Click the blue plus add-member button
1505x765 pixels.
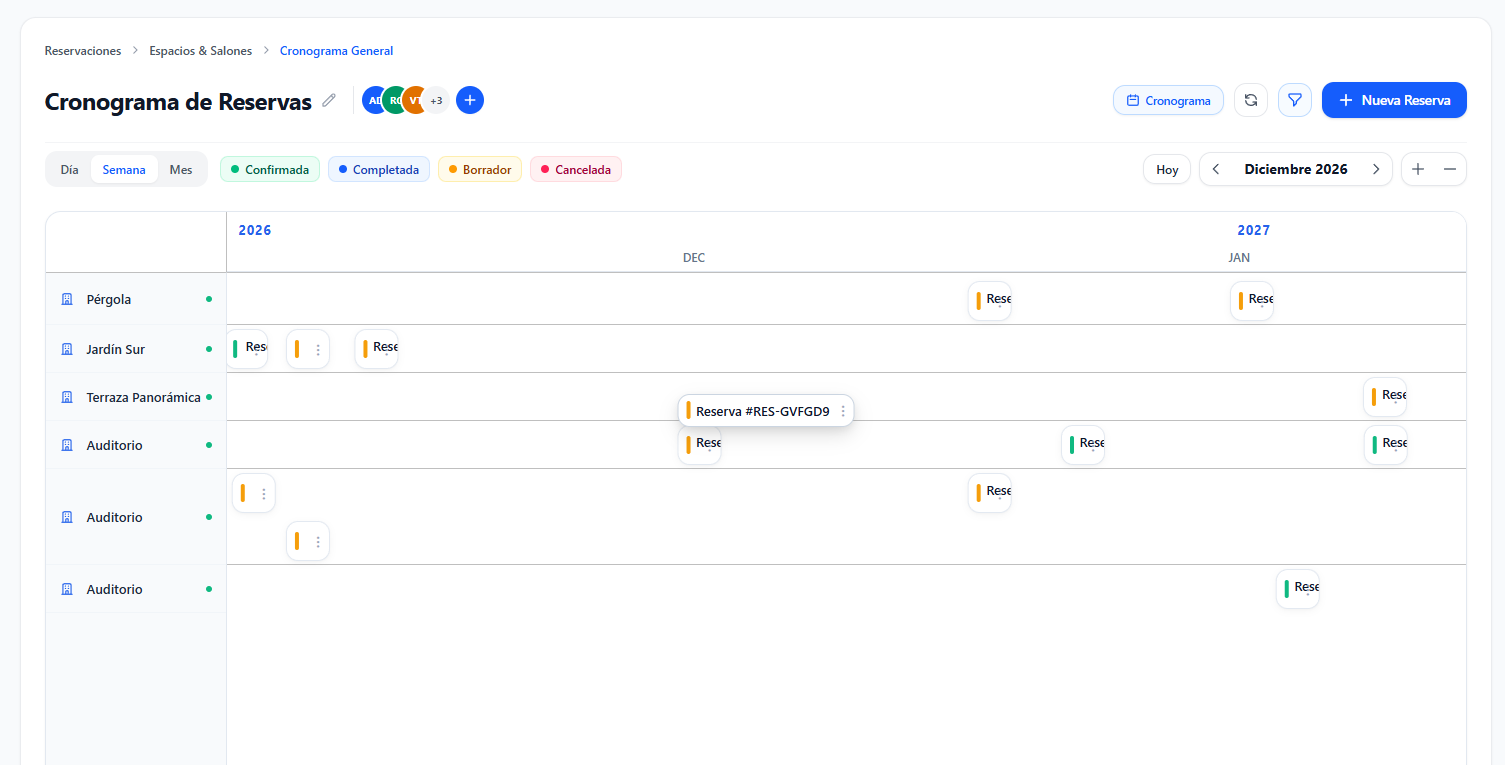pyautogui.click(x=470, y=100)
